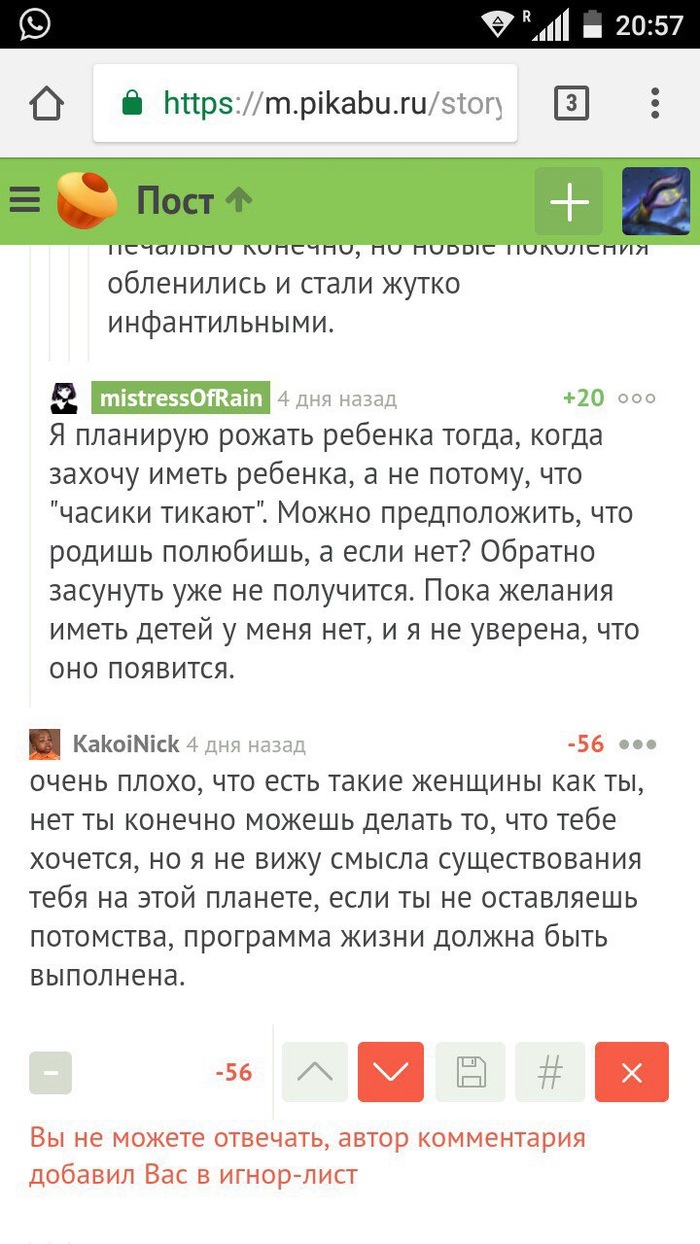
Task: Open mistressOfRain user profile
Action: click(181, 398)
